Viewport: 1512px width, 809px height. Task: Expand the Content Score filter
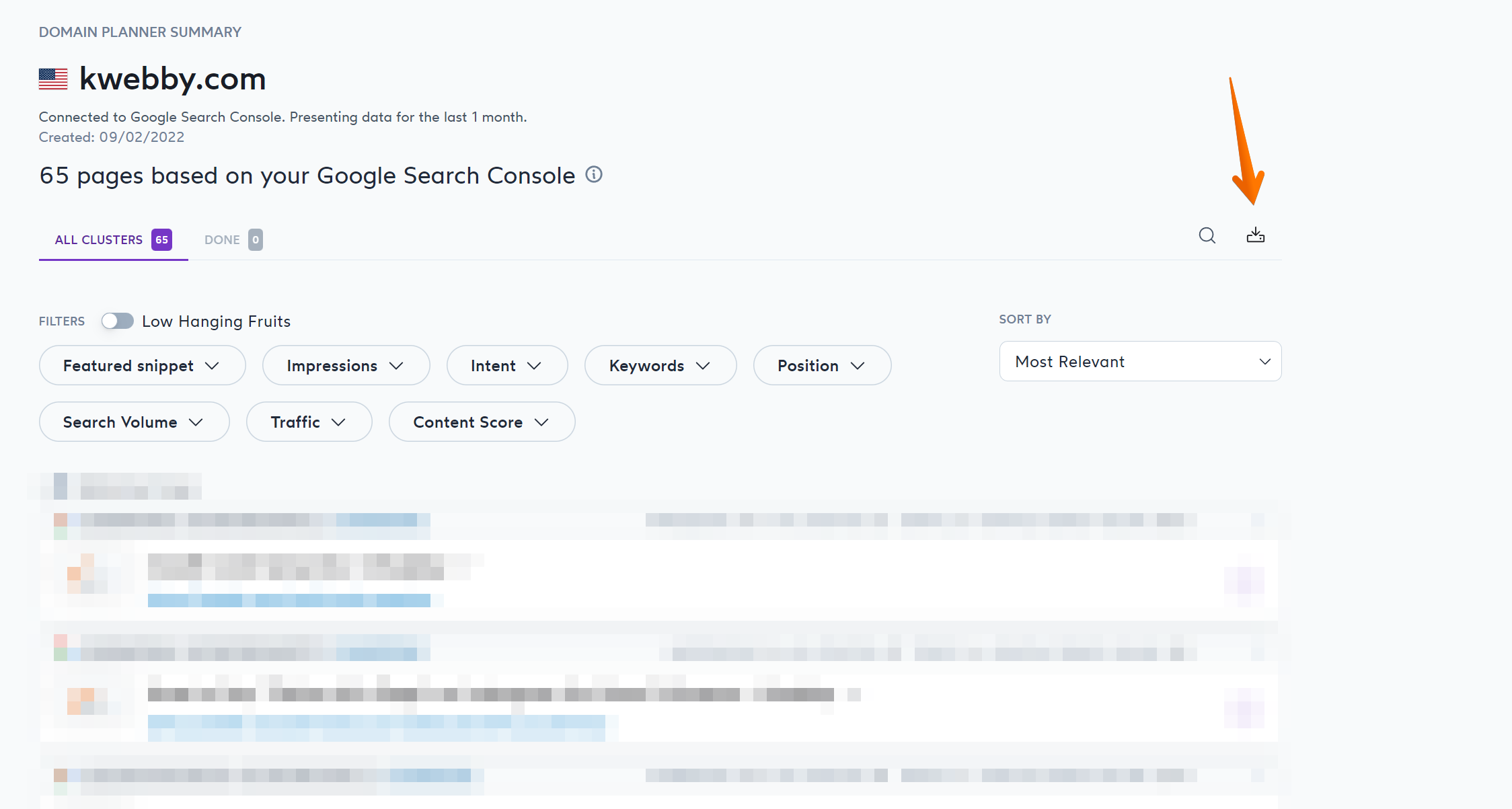point(482,422)
